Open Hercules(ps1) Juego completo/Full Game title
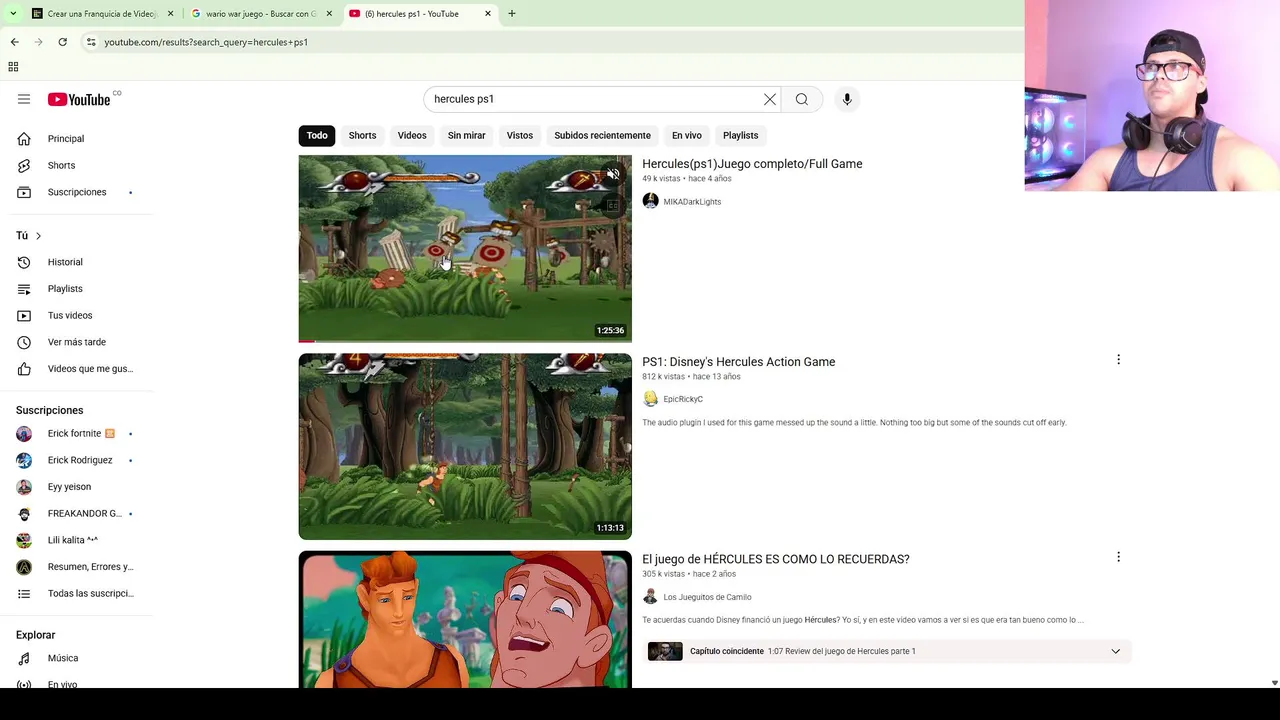 tap(752, 164)
